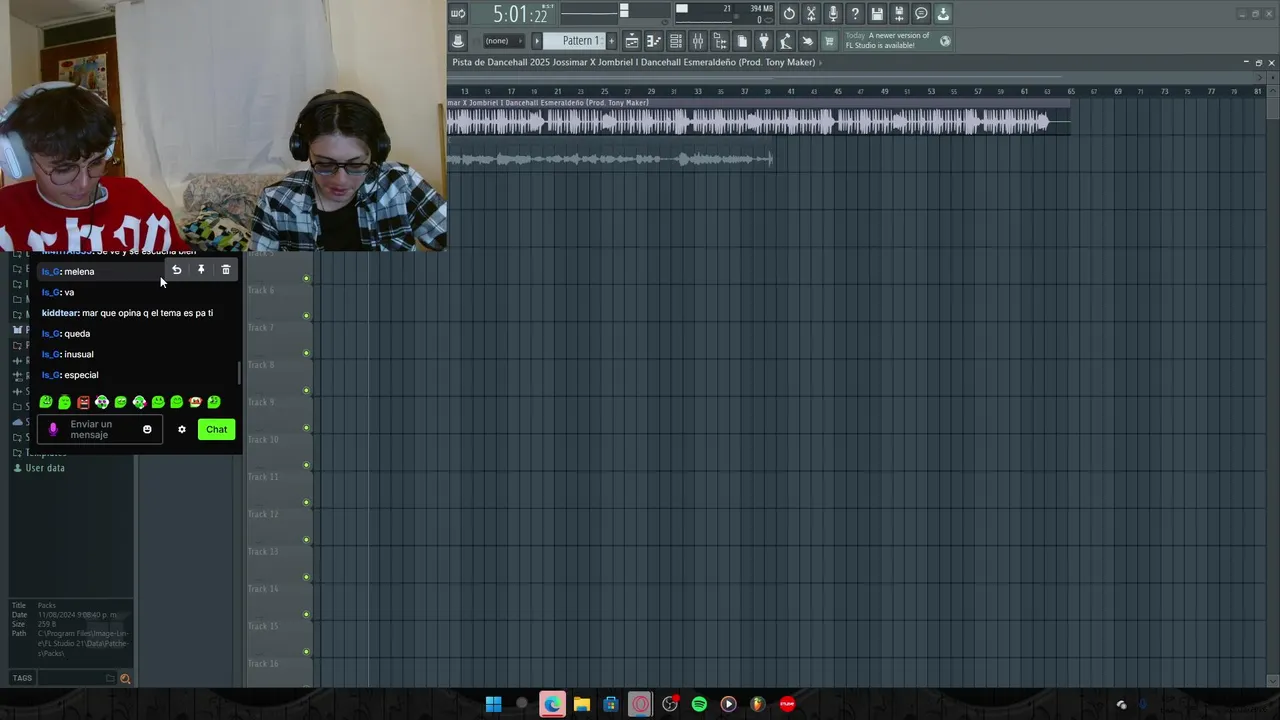Click the second smaller audio clip waveform

pyautogui.click(x=610, y=159)
